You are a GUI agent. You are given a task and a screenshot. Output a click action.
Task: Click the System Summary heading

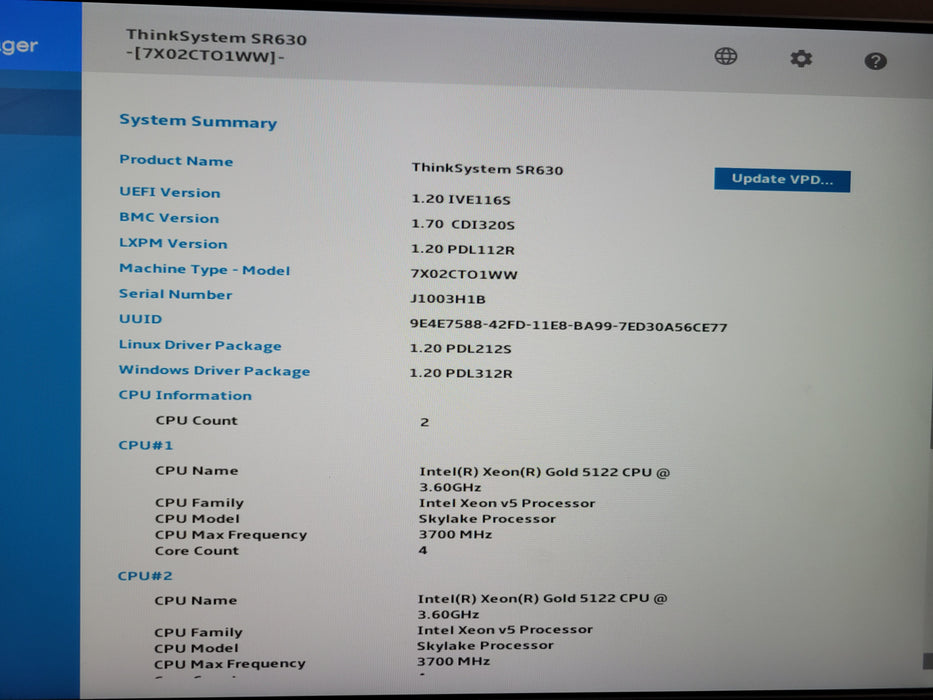point(198,121)
